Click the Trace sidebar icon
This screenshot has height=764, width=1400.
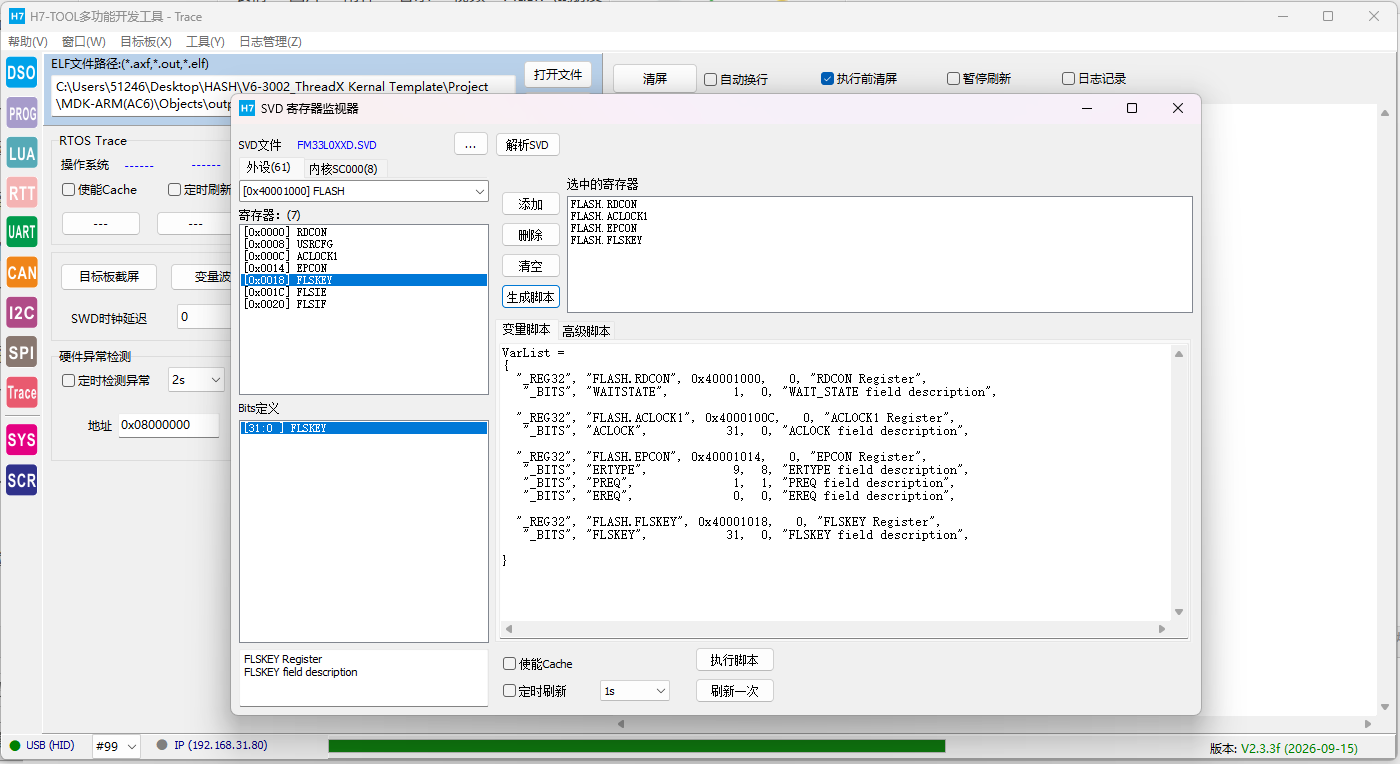coord(21,393)
